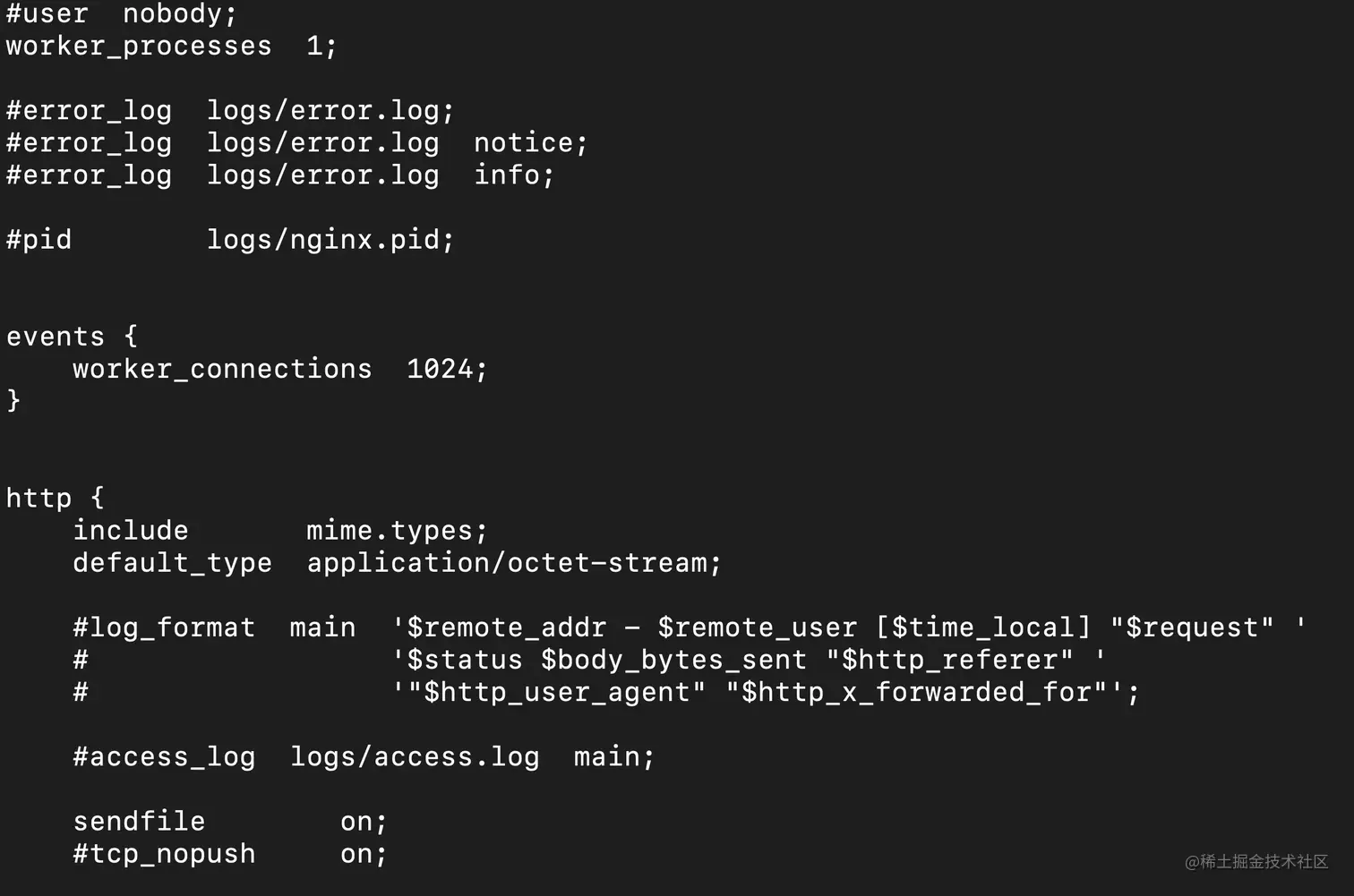Click the word 'notice;' in error_log line
The width and height of the screenshot is (1354, 896).
530,142
